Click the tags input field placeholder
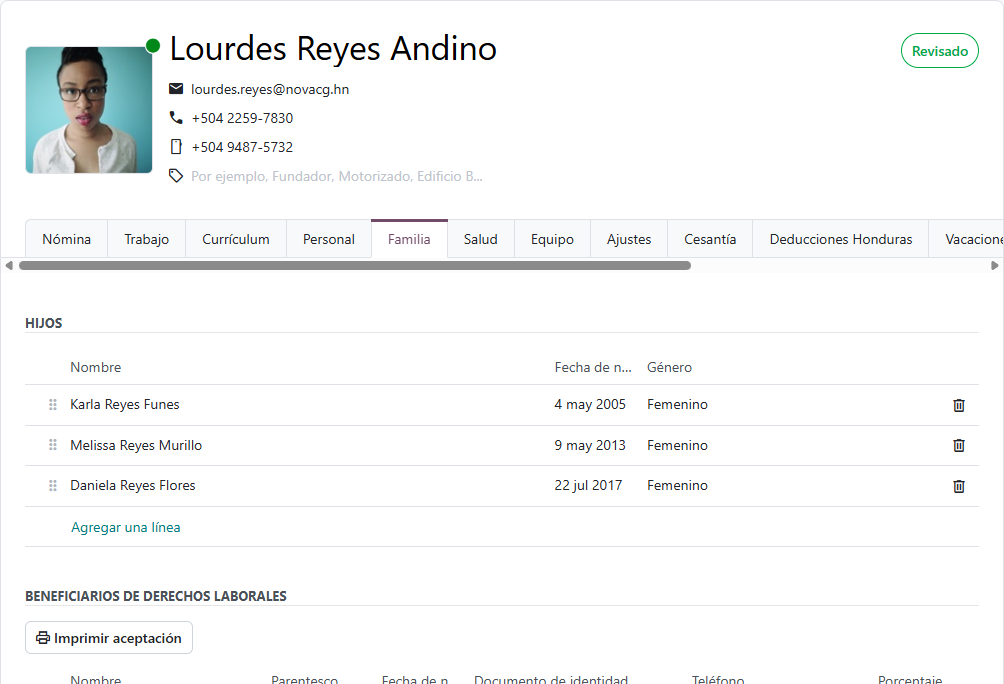The height and width of the screenshot is (684, 1004). tap(337, 176)
